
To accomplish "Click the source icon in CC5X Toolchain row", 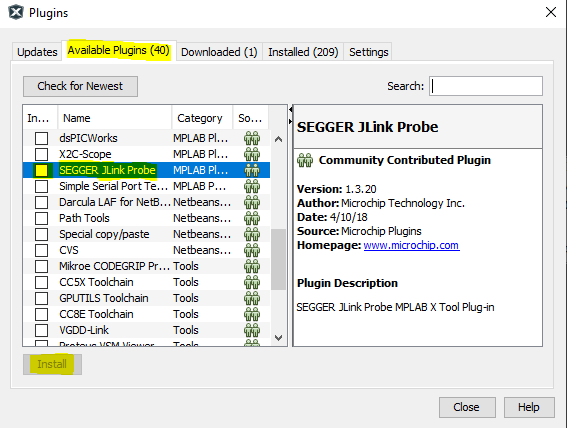I will coord(252,282).
